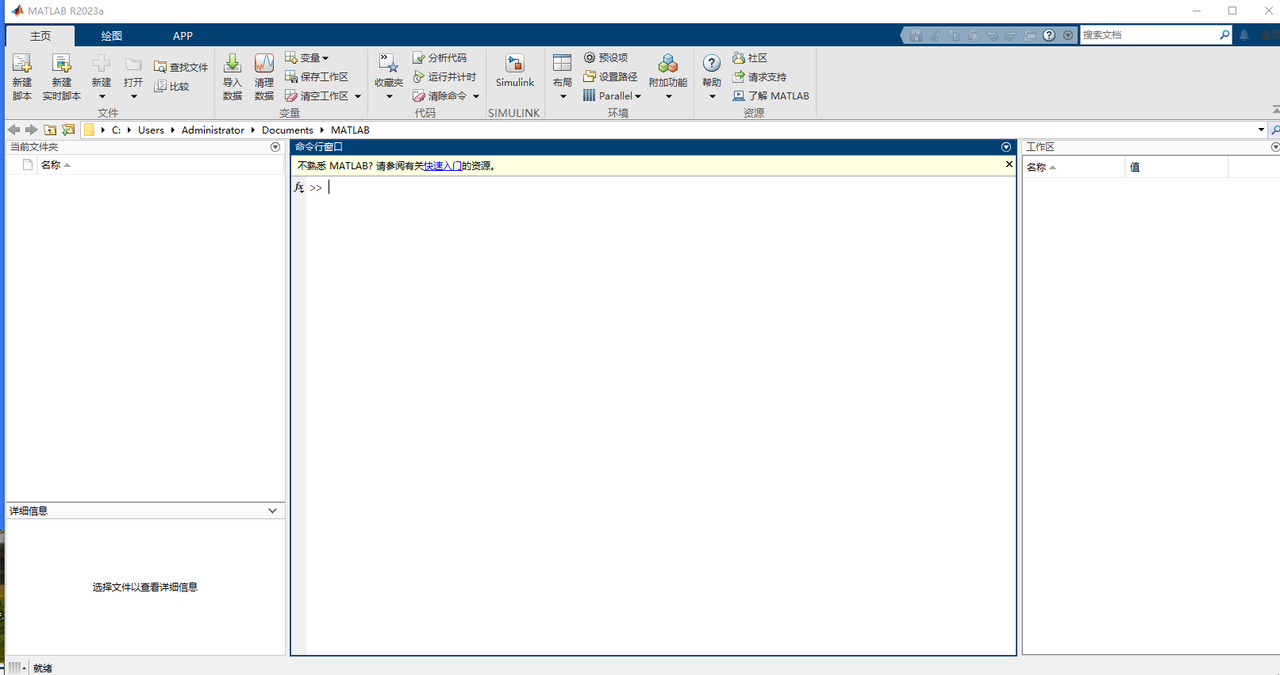This screenshot has width=1280, height=675.
Task: Open the address bar folder history dropdown
Action: [x=1261, y=130]
